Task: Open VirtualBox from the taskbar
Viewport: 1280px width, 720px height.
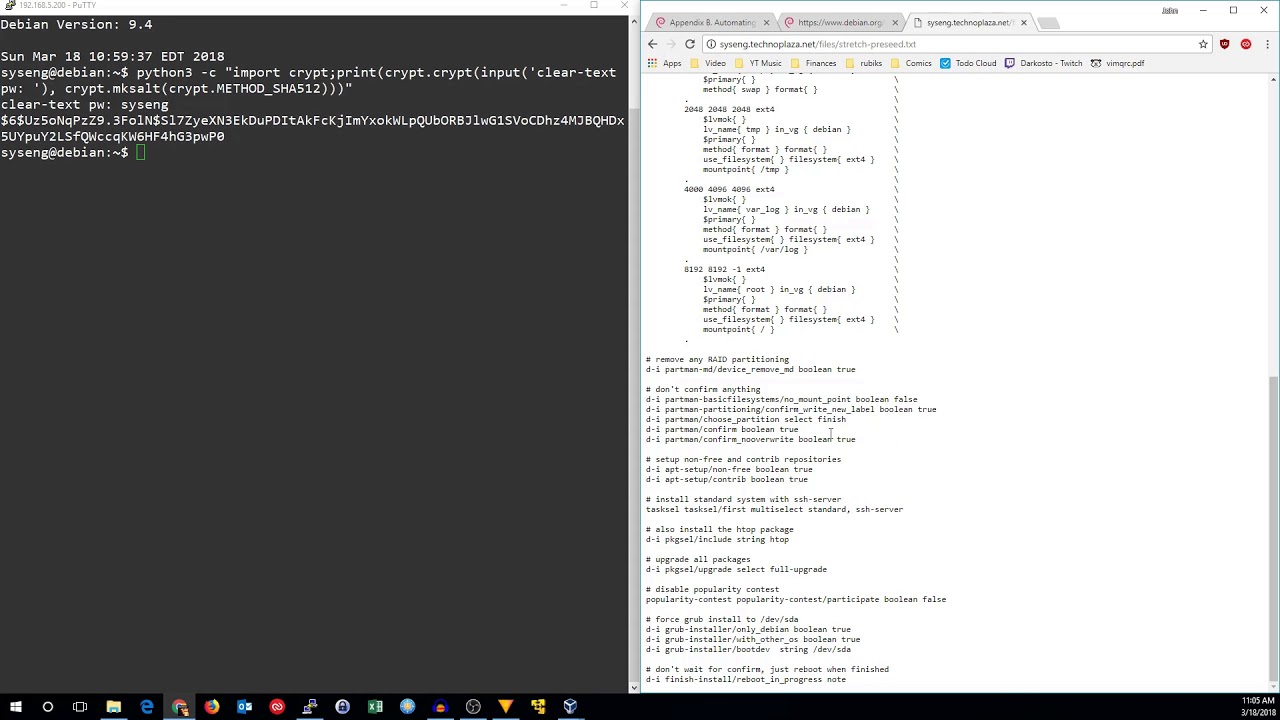Action: click(570, 707)
